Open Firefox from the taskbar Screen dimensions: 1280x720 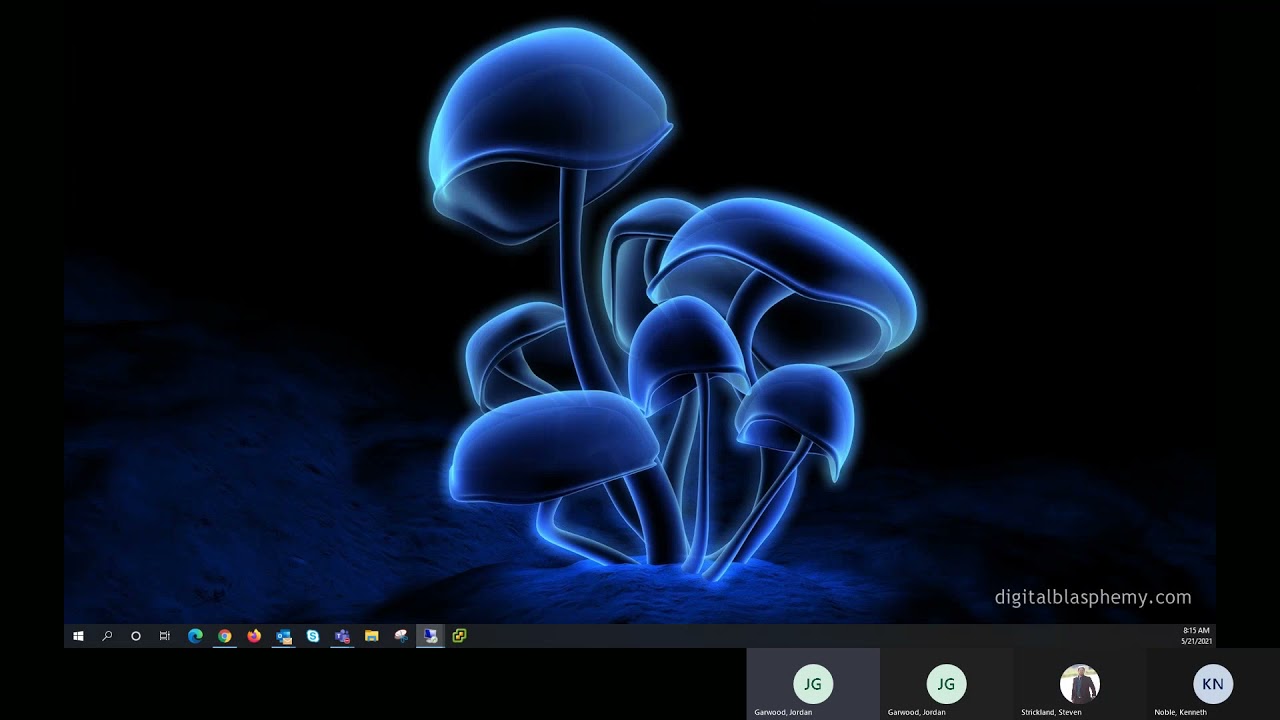coord(254,636)
